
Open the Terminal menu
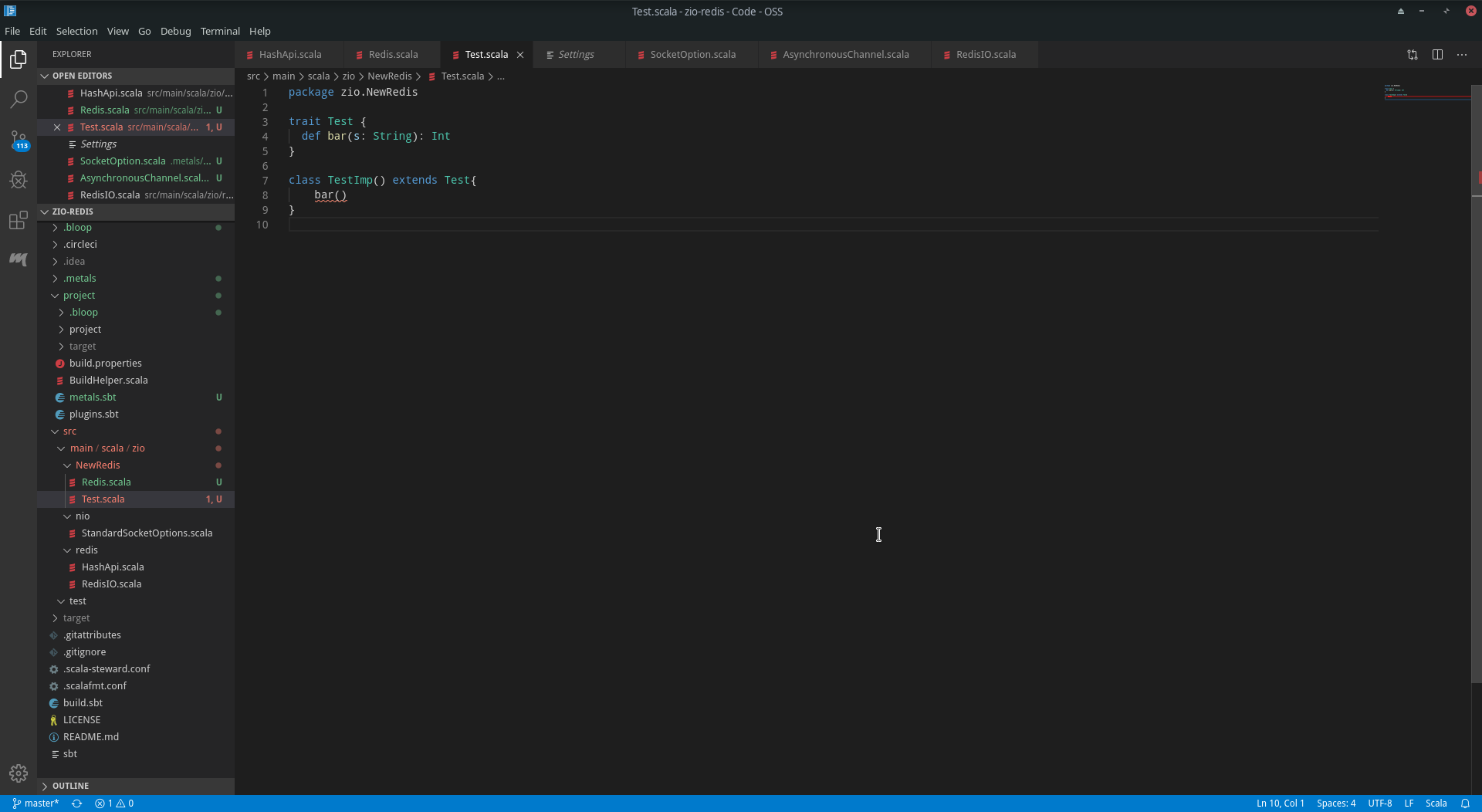(220, 31)
